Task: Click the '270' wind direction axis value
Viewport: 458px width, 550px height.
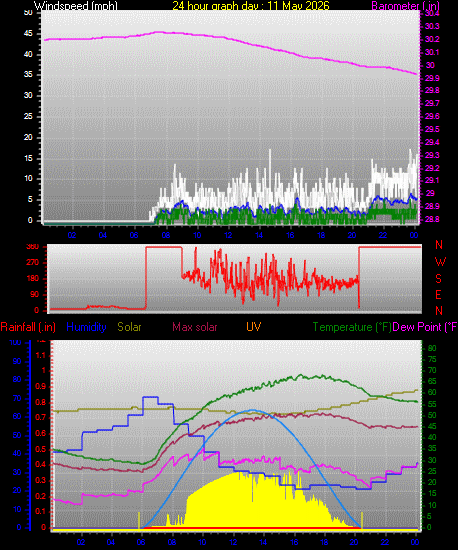Action: click(33, 262)
